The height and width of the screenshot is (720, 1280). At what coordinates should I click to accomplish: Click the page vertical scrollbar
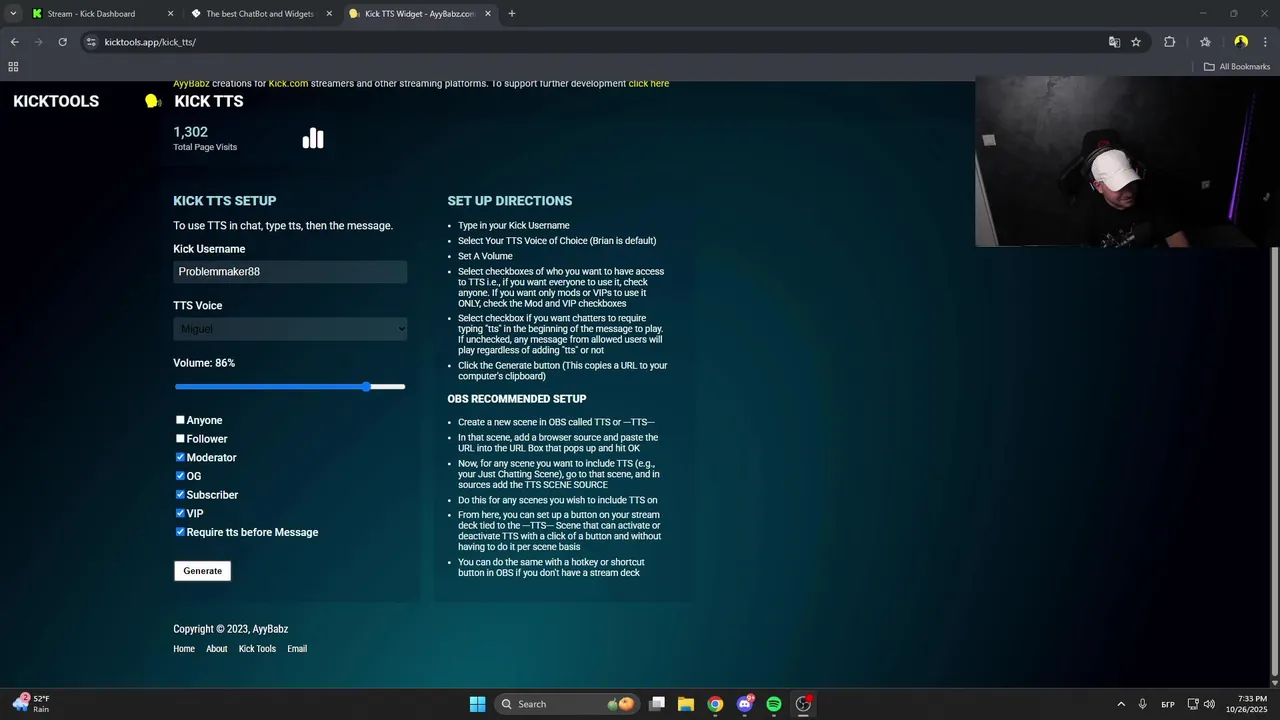click(x=1274, y=460)
